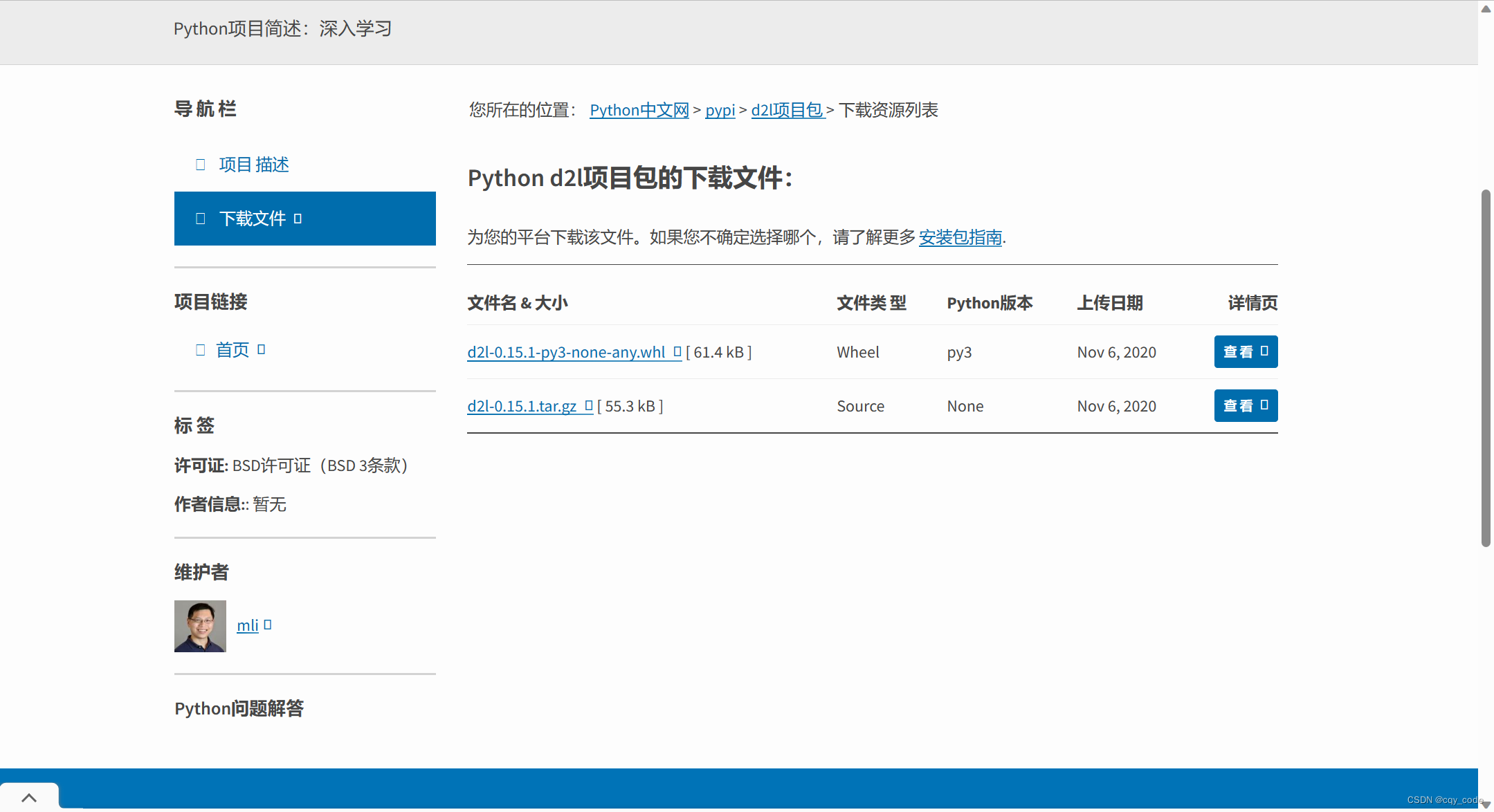Click the up chevron at bottom left
1494x812 pixels.
(29, 797)
